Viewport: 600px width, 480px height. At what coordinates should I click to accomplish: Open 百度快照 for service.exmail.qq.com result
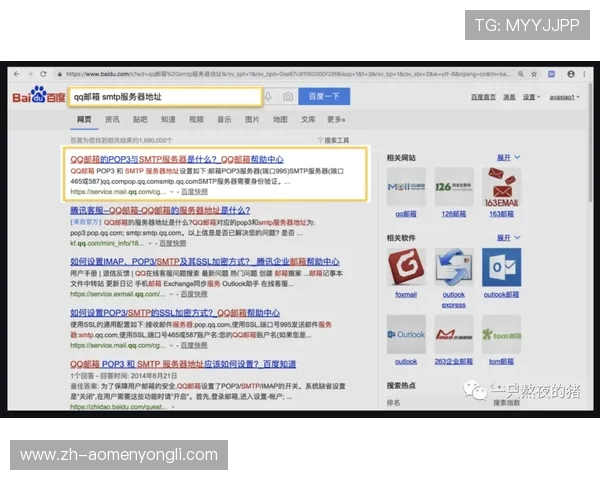point(194,294)
